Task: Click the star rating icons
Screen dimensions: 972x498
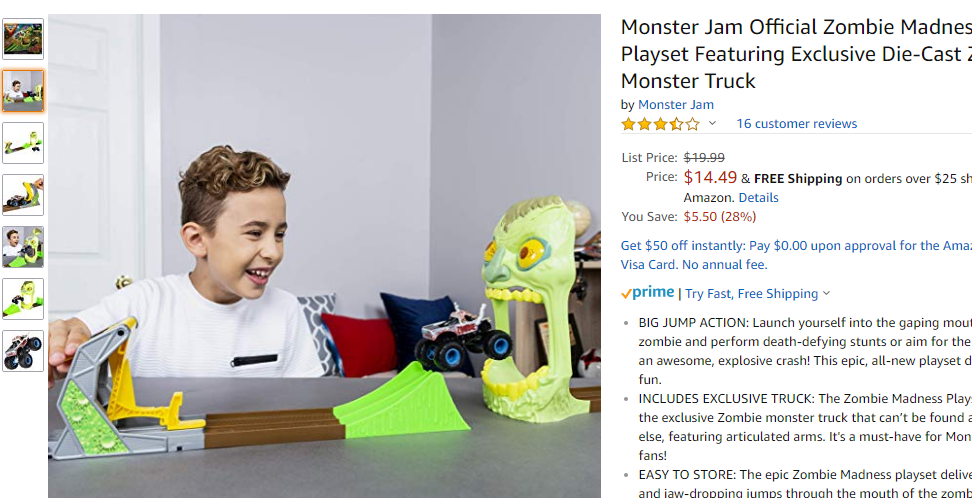Action: pyautogui.click(x=660, y=124)
